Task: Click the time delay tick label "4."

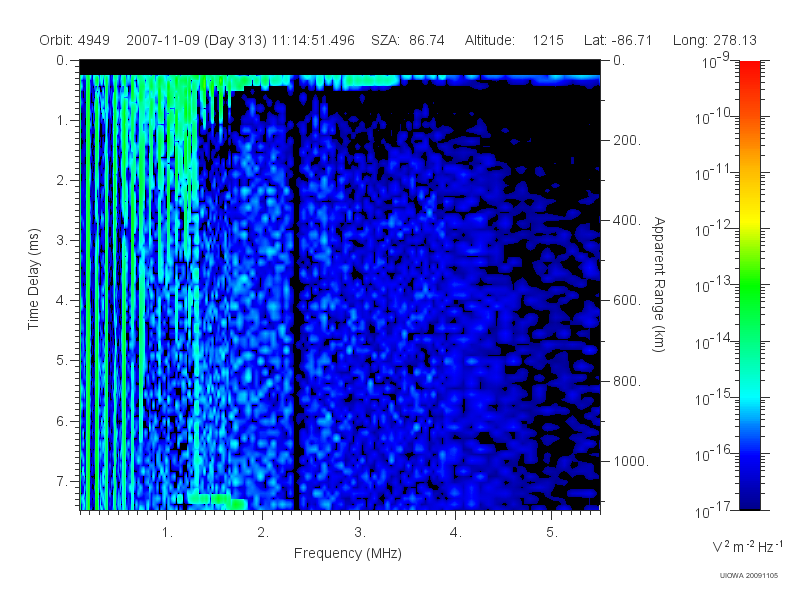Action: [x=61, y=301]
